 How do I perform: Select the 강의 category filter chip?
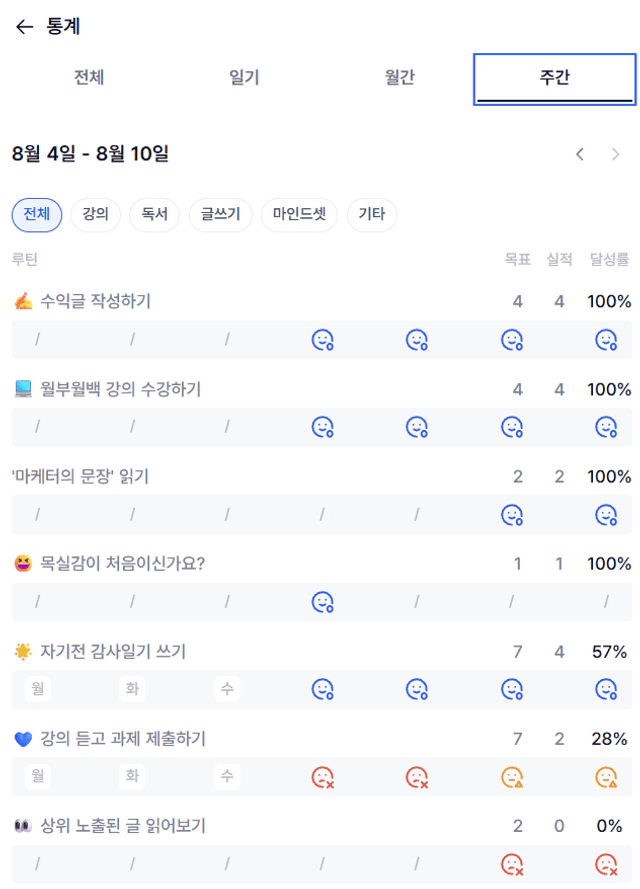[x=95, y=214]
